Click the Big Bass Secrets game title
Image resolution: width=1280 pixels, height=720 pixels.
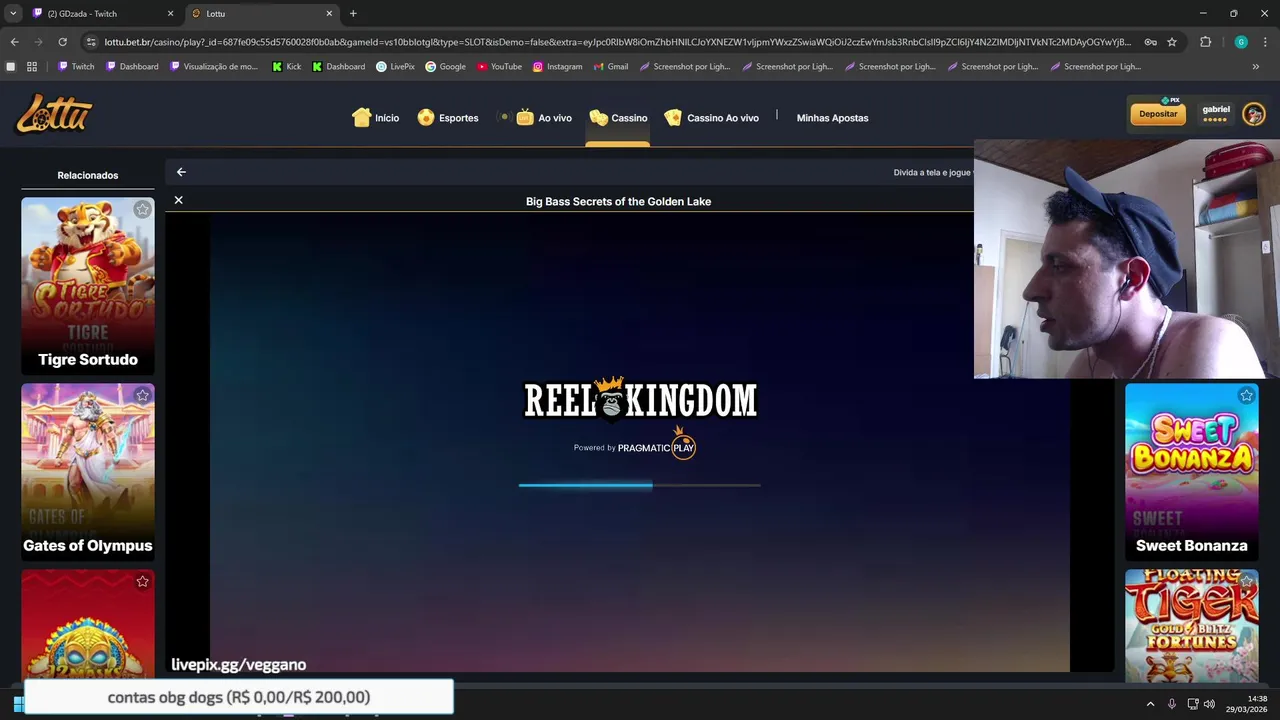618,201
